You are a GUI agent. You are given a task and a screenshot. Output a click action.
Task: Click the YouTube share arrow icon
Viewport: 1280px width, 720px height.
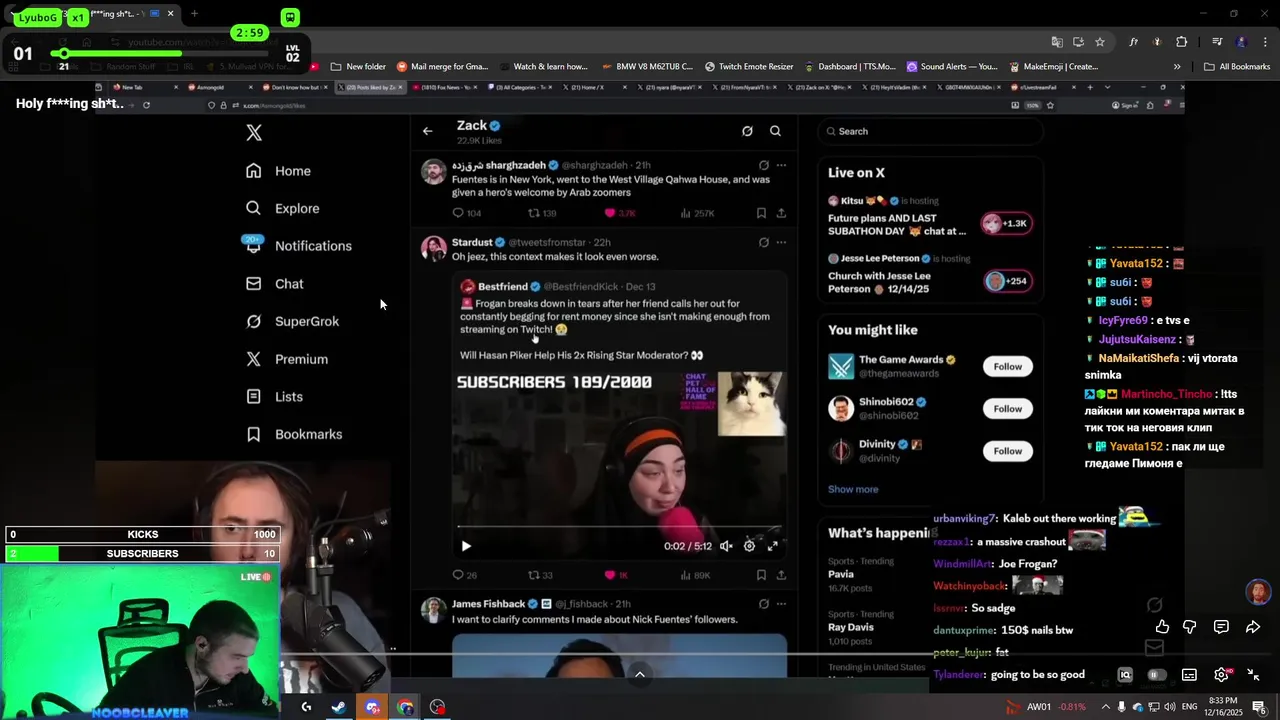1253,627
